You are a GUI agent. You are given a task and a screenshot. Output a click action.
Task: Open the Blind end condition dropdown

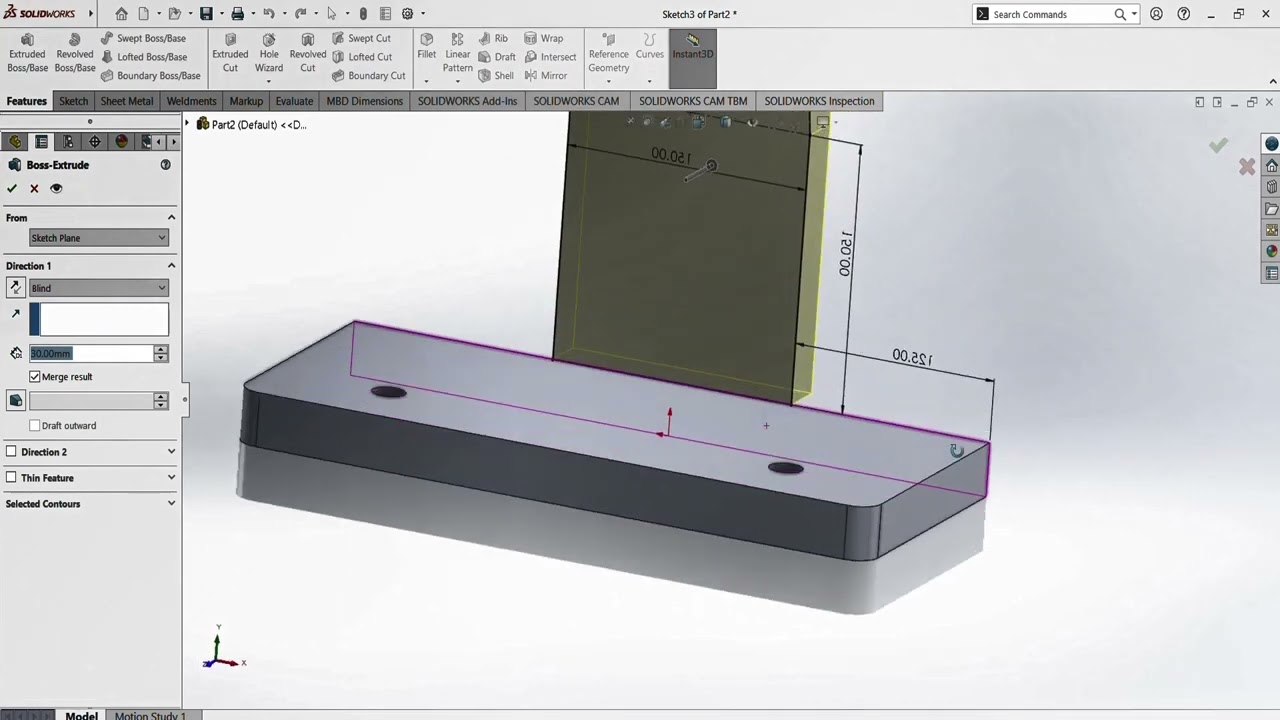click(x=99, y=288)
